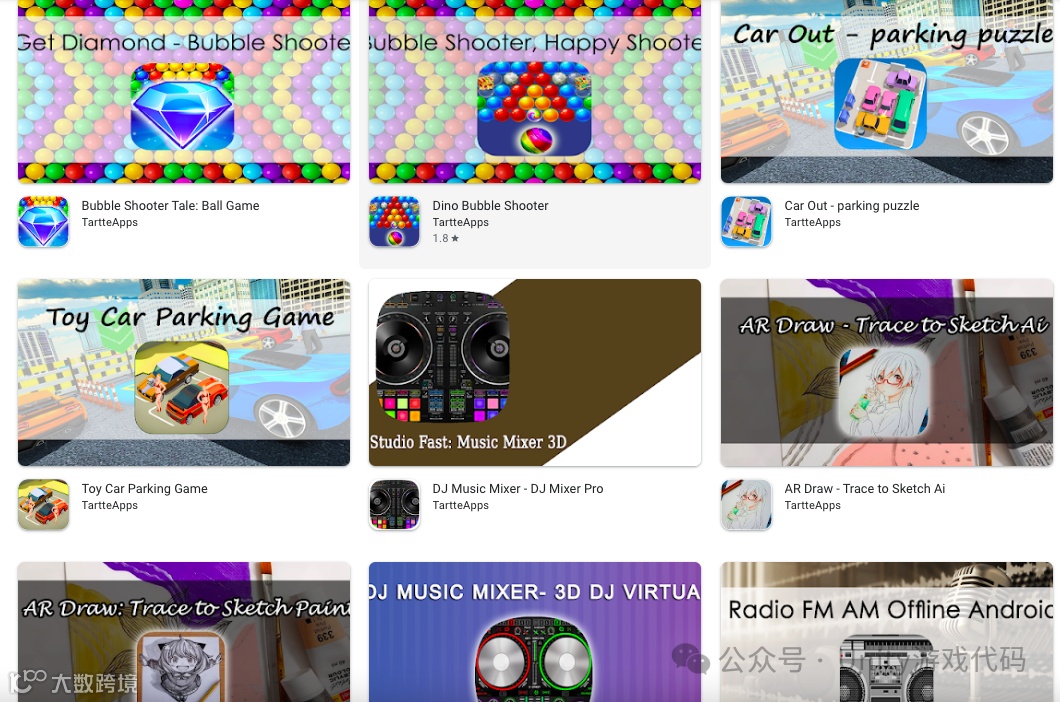The height and width of the screenshot is (702, 1060).
Task: Click the Dino Bubble Shooter app icon
Action: pyautogui.click(x=394, y=221)
